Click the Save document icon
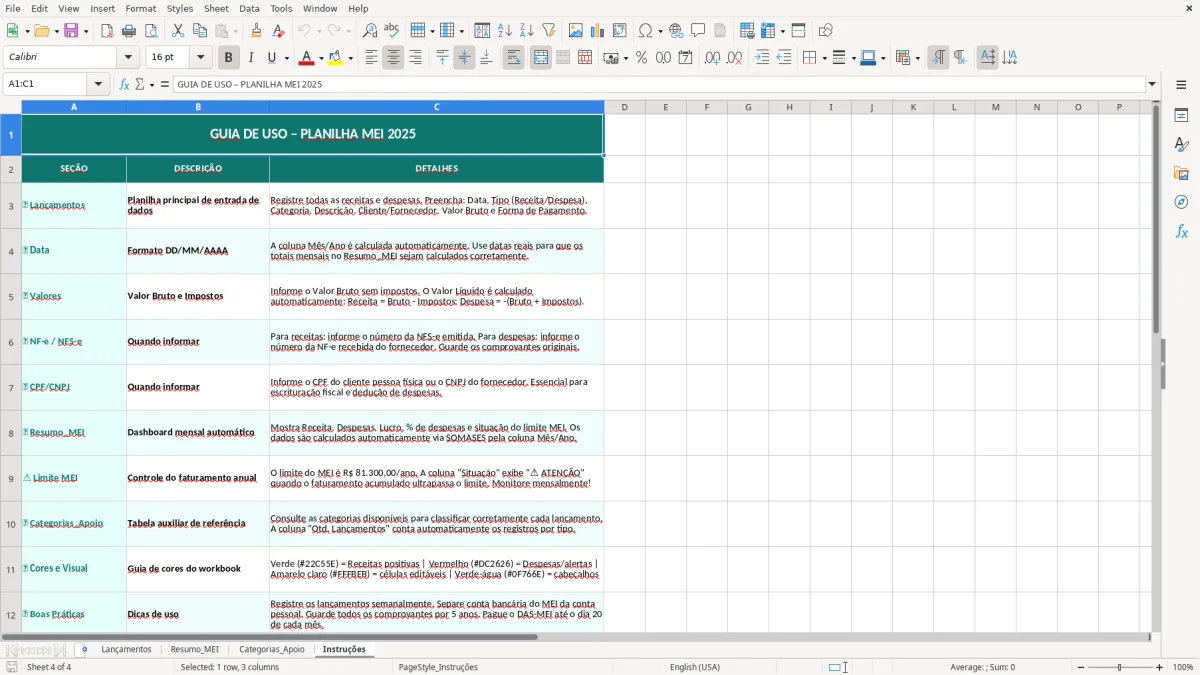The image size is (1200, 675). [71, 31]
